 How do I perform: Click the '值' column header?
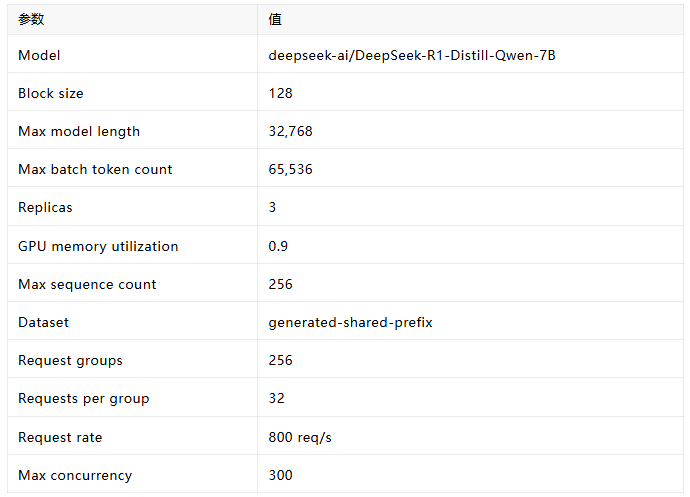pyautogui.click(x=470, y=19)
